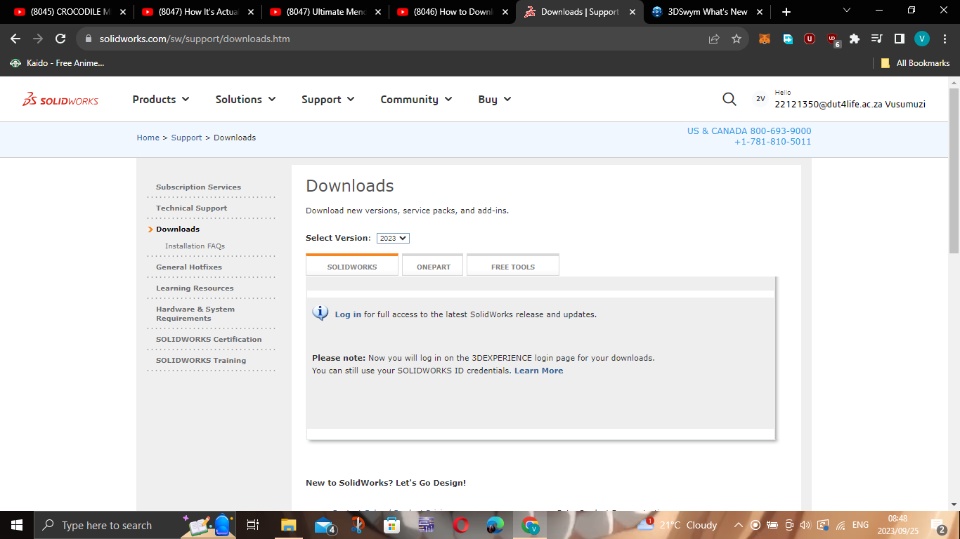Select the ONEPART tab
The width and height of the screenshot is (960, 539).
433,266
